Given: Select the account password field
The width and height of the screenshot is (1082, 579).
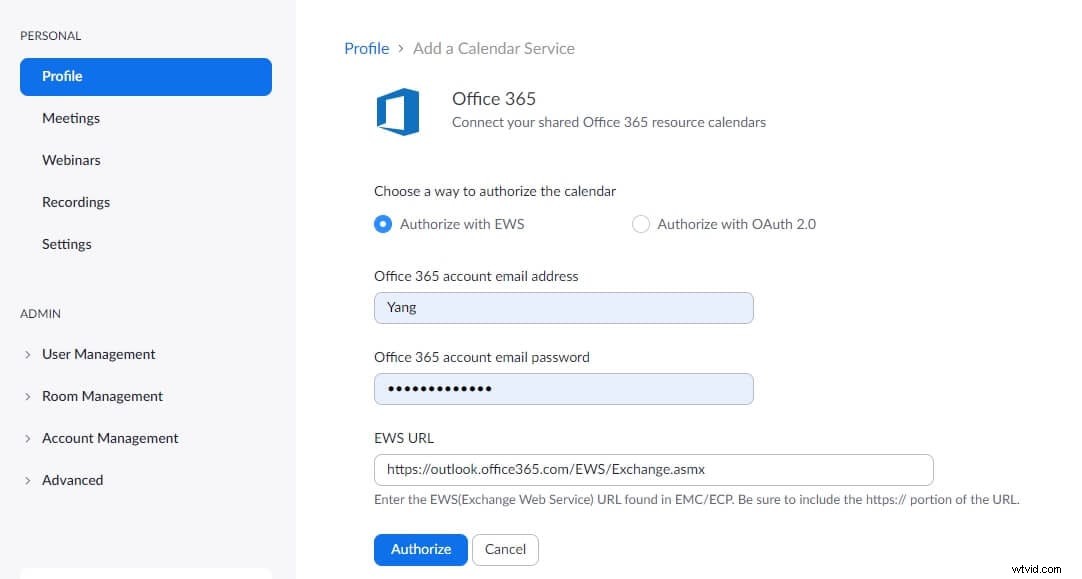Looking at the screenshot, I should tap(563, 388).
